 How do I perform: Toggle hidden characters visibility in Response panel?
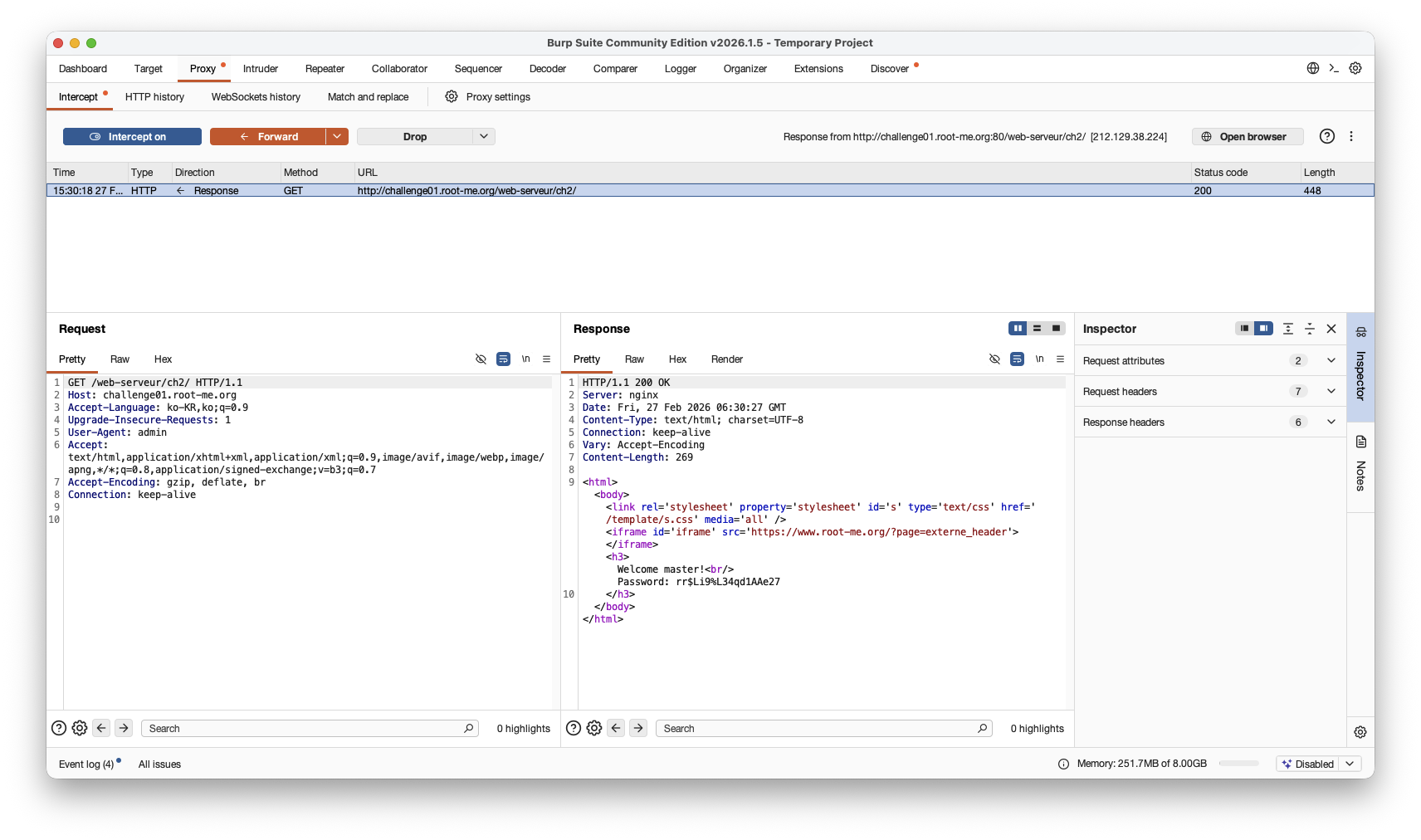coord(994,359)
